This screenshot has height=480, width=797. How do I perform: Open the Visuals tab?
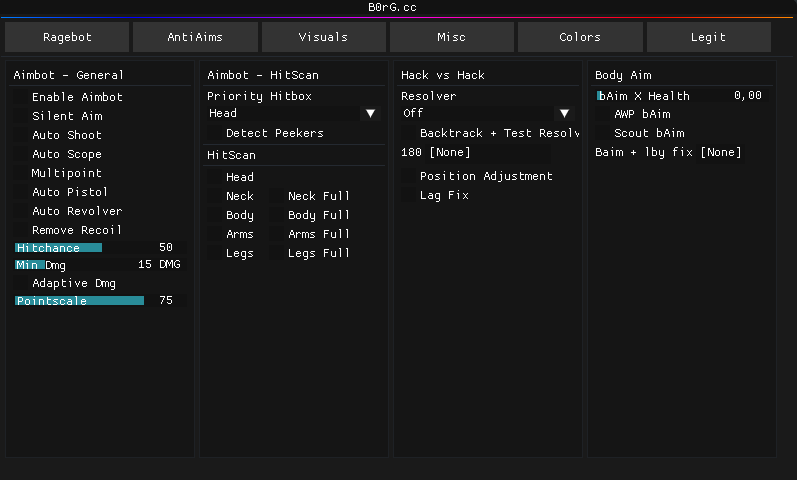point(323,37)
